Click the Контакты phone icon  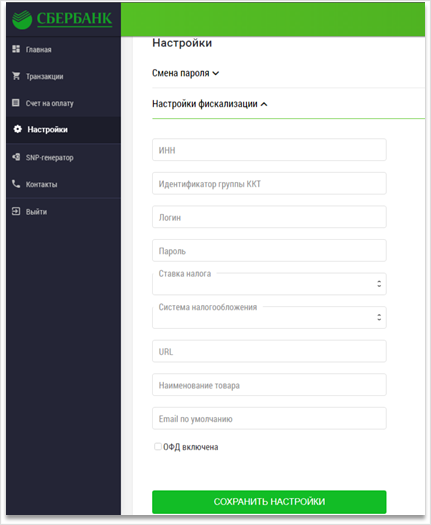[16, 184]
